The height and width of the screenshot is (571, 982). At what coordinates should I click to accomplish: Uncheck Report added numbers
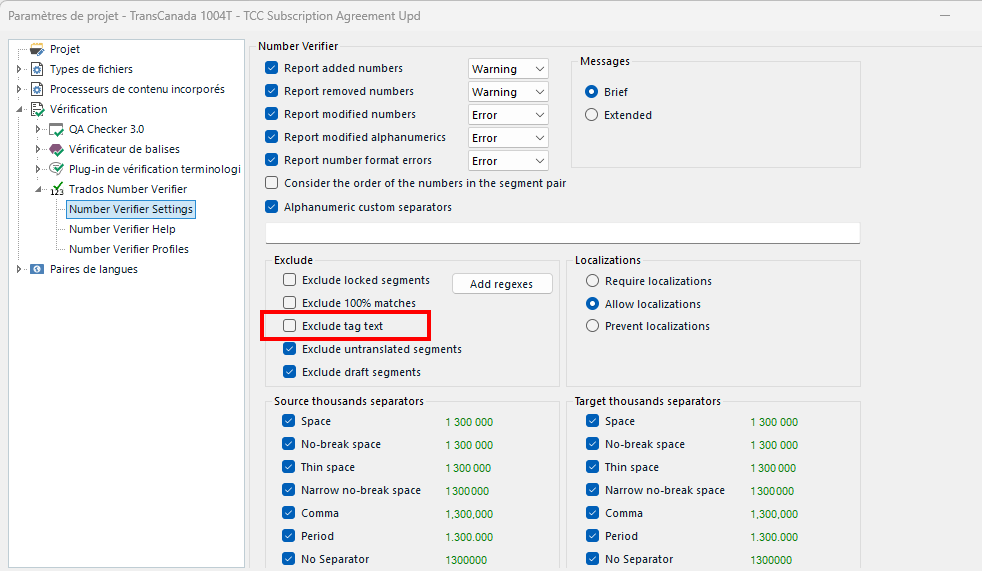coord(271,68)
